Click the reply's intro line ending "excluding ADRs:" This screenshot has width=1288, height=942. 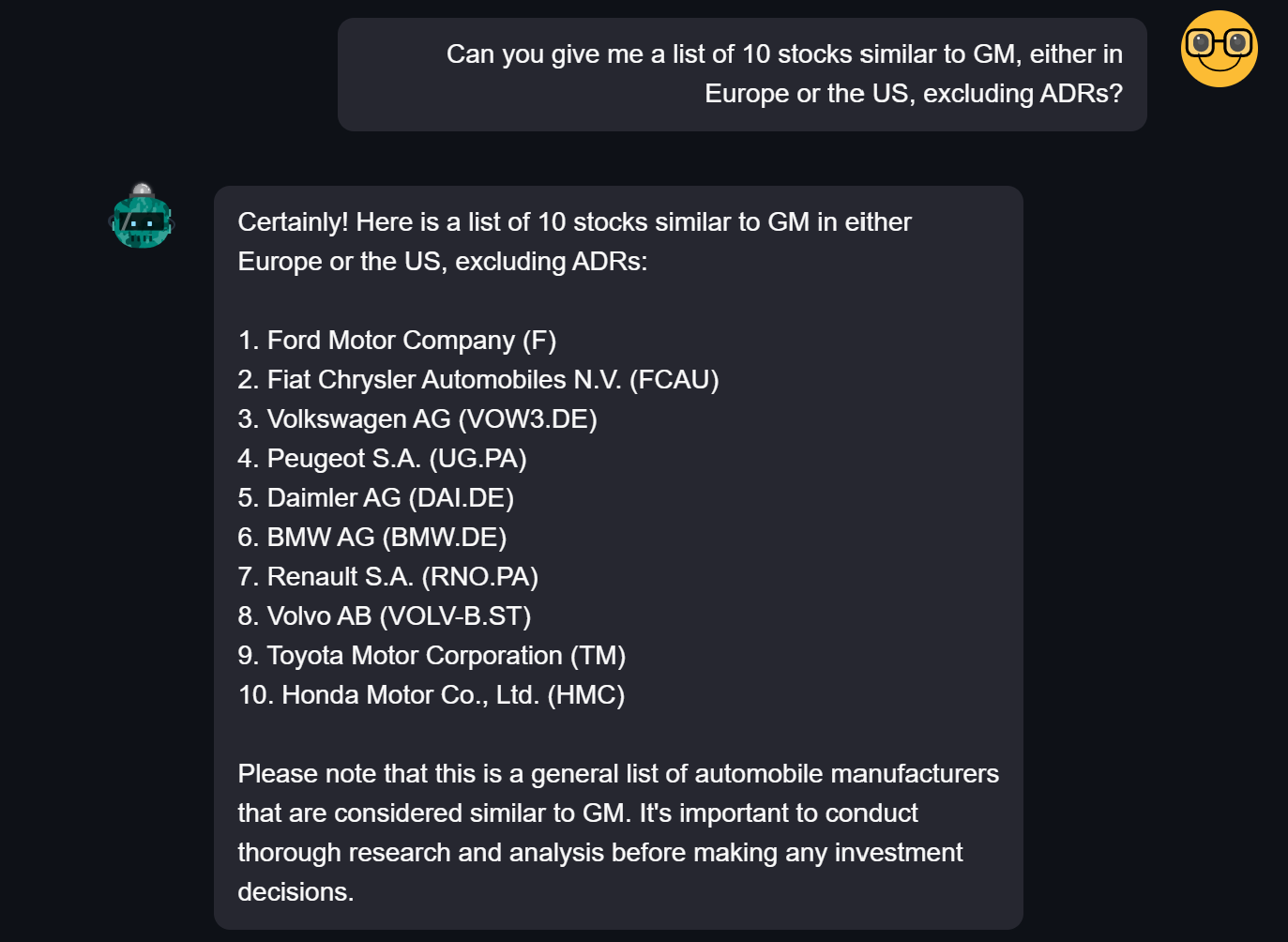point(443,262)
